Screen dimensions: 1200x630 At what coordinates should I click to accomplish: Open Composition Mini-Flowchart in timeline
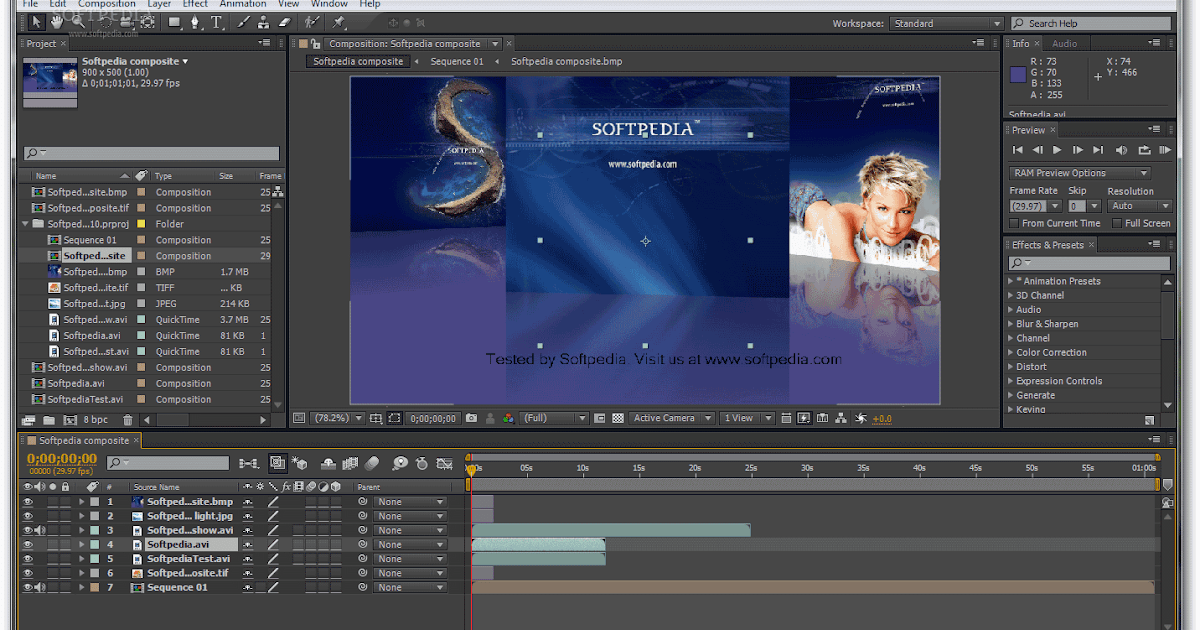click(x=249, y=463)
